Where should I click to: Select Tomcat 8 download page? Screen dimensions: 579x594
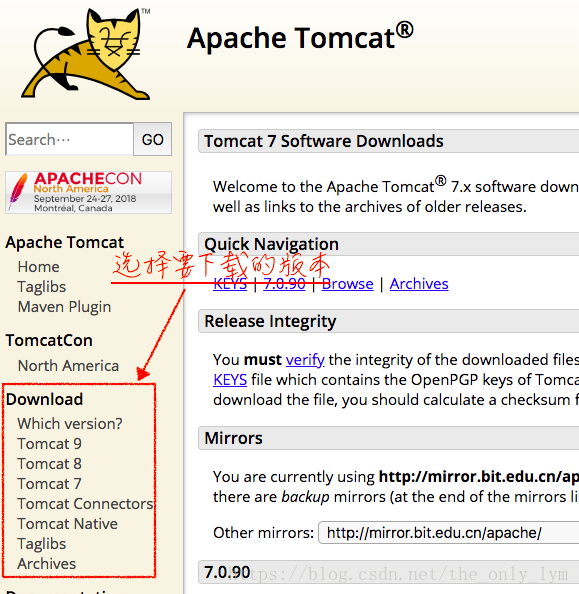(x=49, y=464)
